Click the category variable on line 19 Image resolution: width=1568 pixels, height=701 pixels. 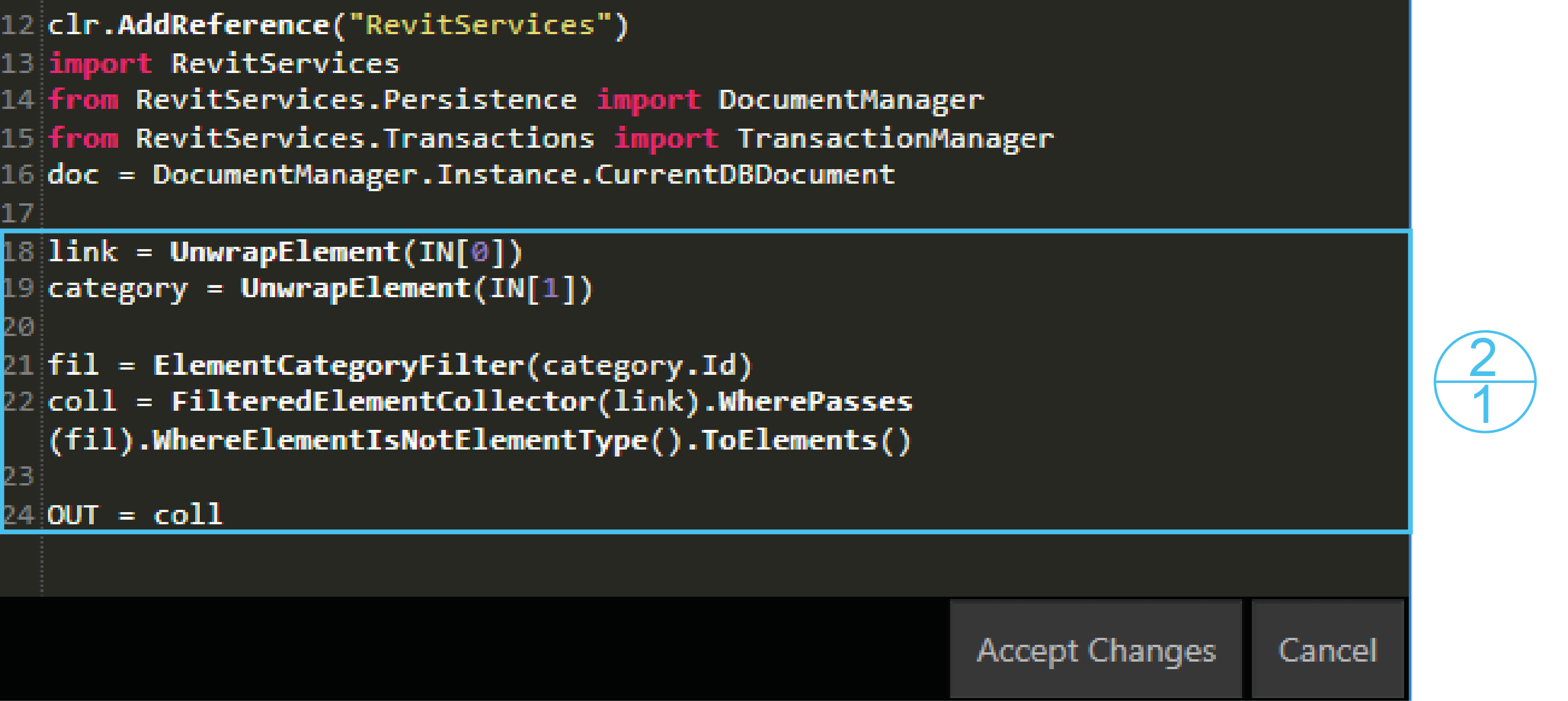(x=118, y=289)
